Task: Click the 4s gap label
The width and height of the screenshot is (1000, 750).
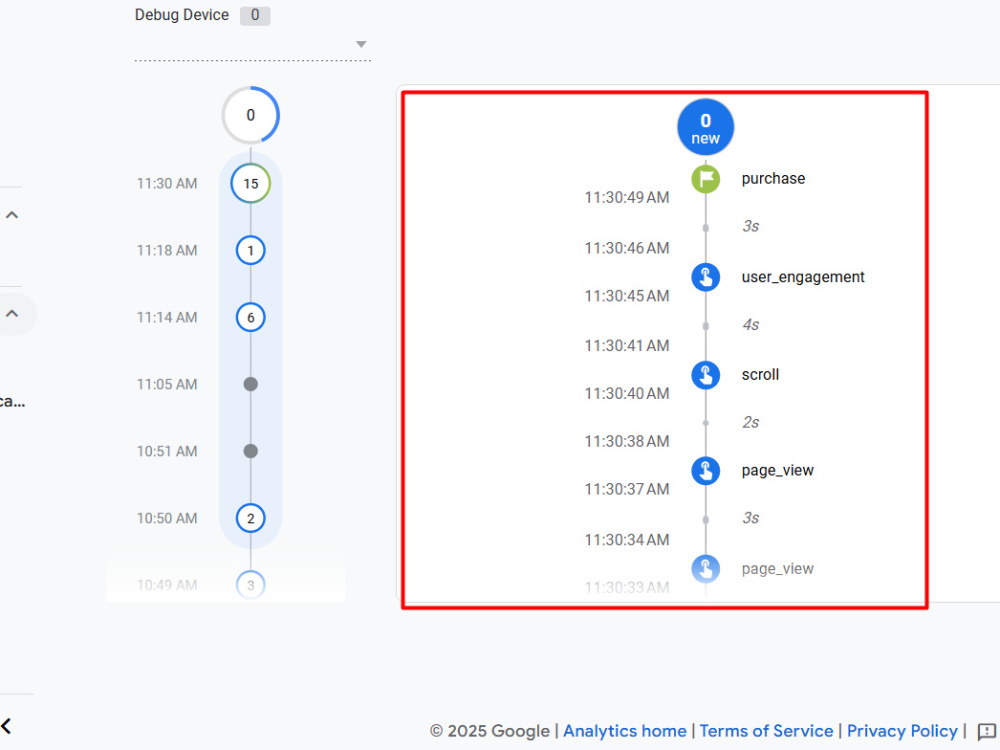Action: (x=751, y=325)
